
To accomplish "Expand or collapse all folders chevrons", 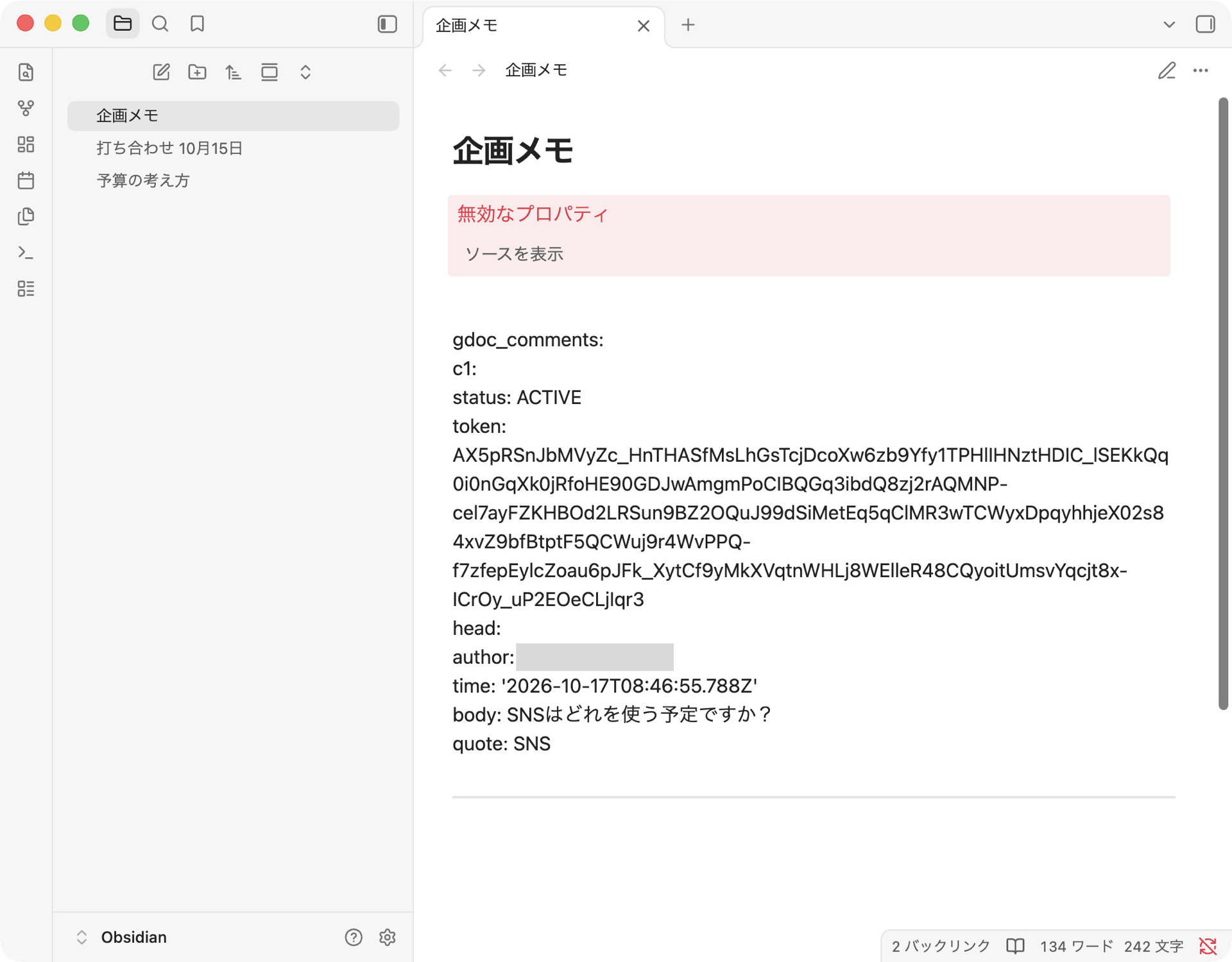I will click(305, 72).
